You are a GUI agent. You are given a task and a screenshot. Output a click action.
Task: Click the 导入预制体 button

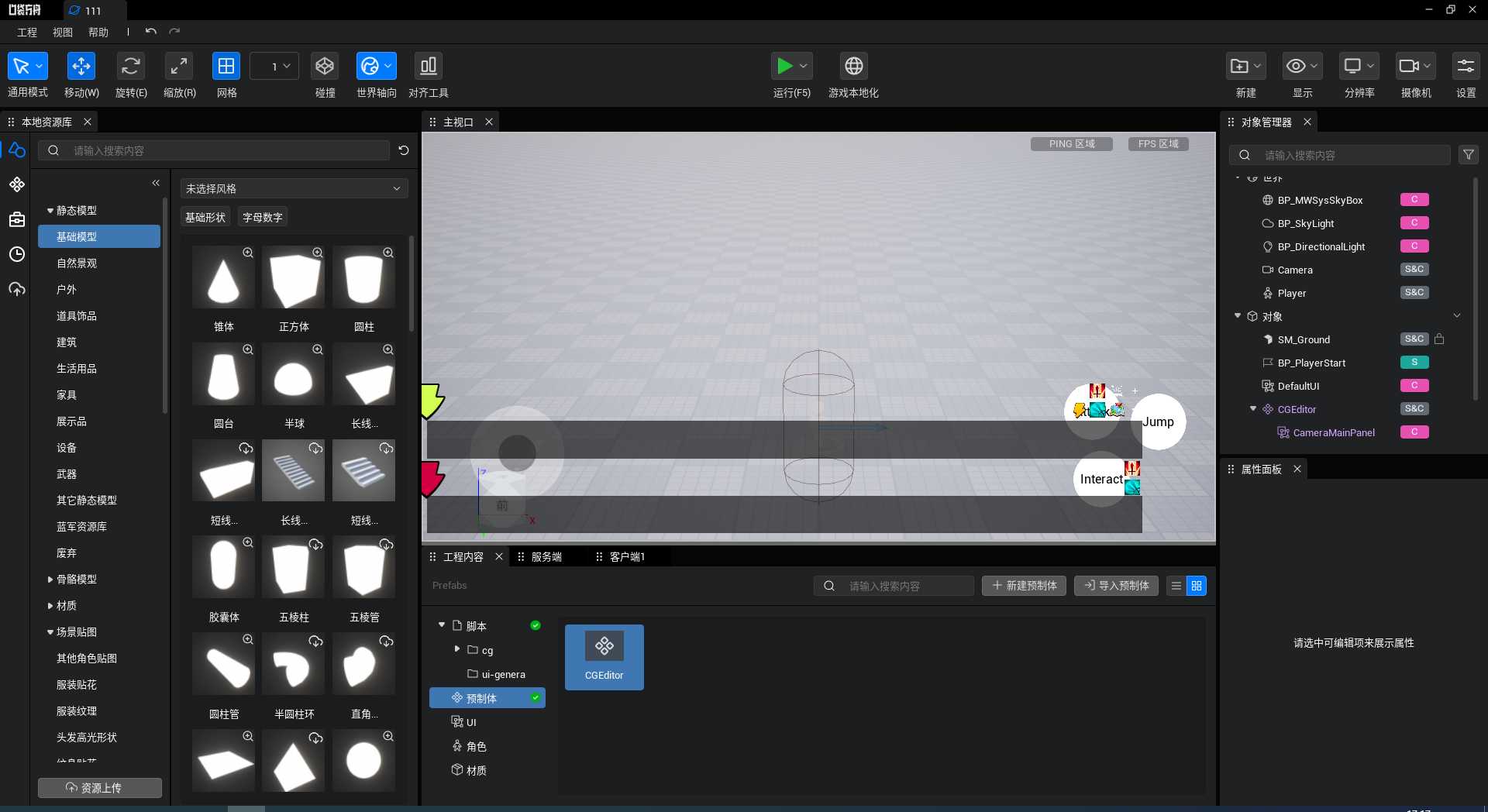pyautogui.click(x=1116, y=586)
